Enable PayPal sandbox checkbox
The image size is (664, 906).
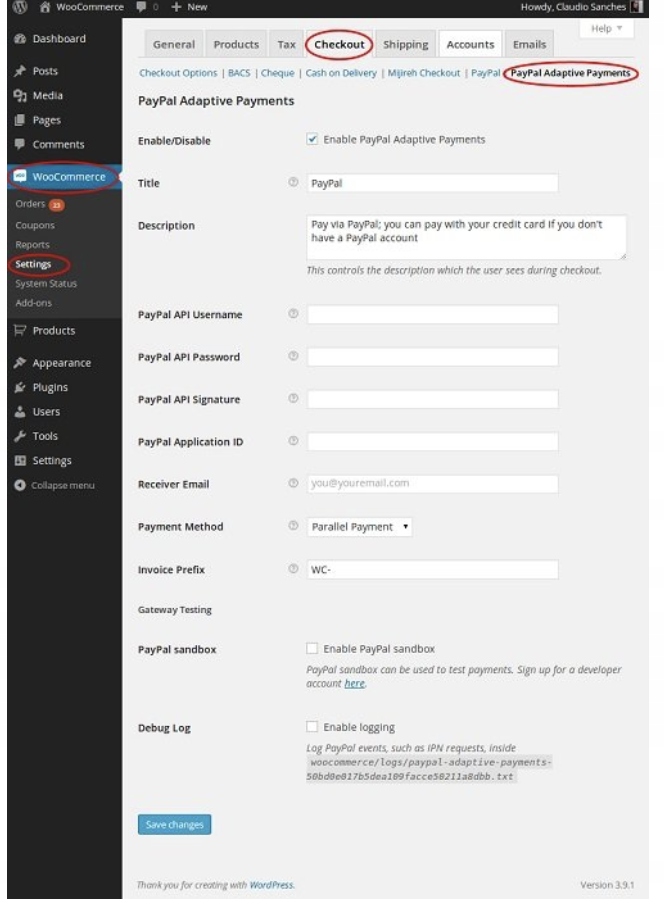[312, 649]
